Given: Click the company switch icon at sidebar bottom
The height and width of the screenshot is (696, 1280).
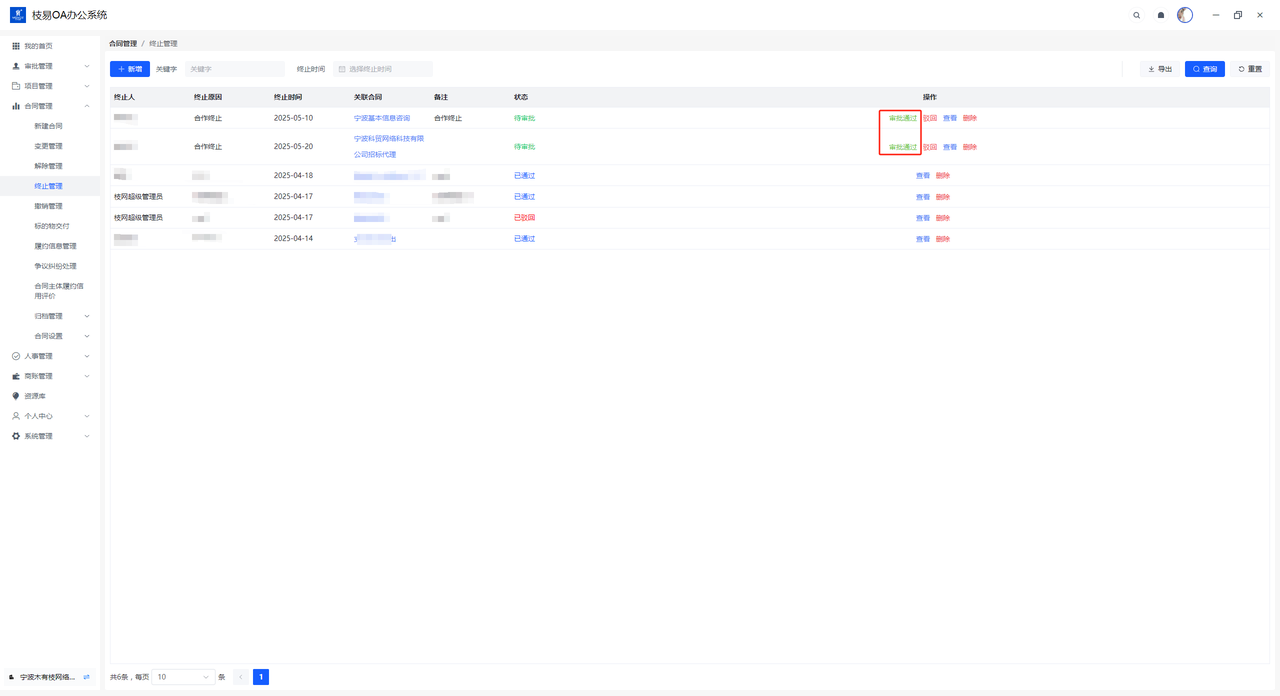Looking at the screenshot, I should [x=87, y=677].
